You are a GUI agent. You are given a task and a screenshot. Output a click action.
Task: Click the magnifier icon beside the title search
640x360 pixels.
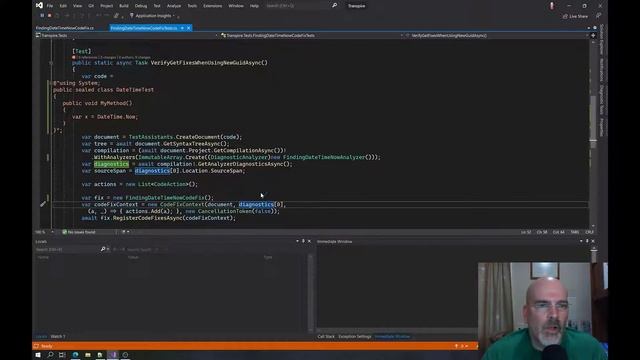(x=334, y=6)
